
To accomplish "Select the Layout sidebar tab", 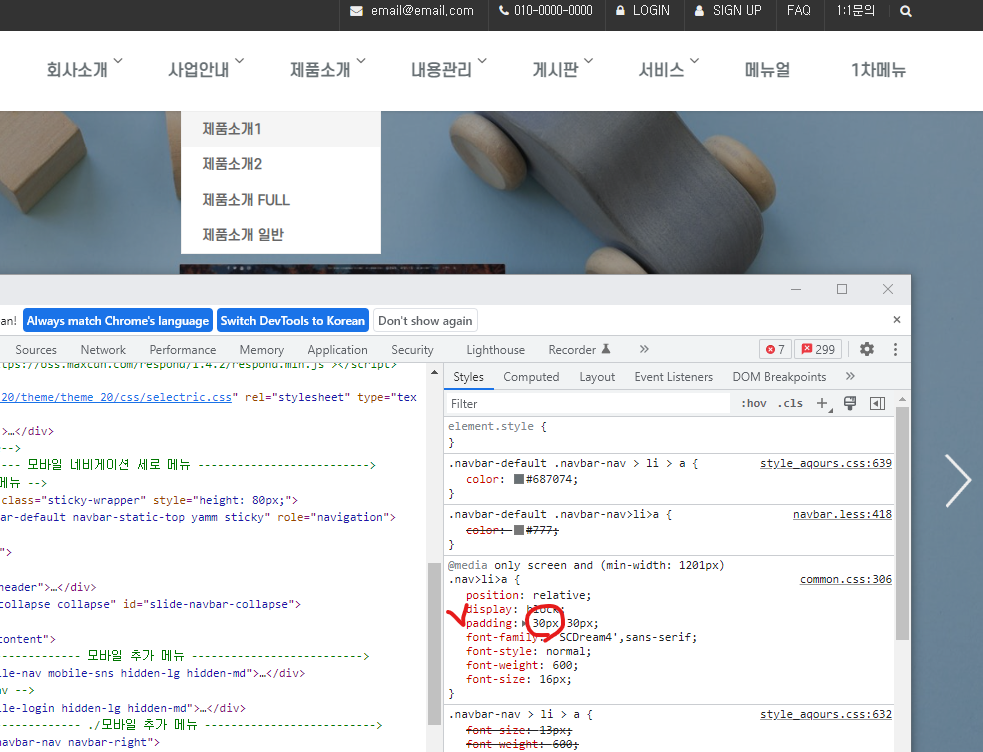I will coord(597,377).
